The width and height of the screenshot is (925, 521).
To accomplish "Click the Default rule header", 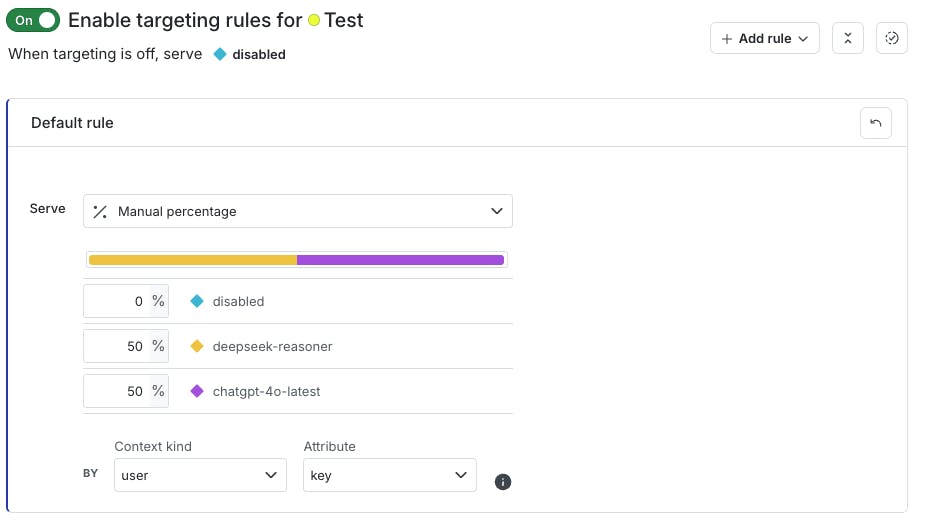I will (x=72, y=123).
